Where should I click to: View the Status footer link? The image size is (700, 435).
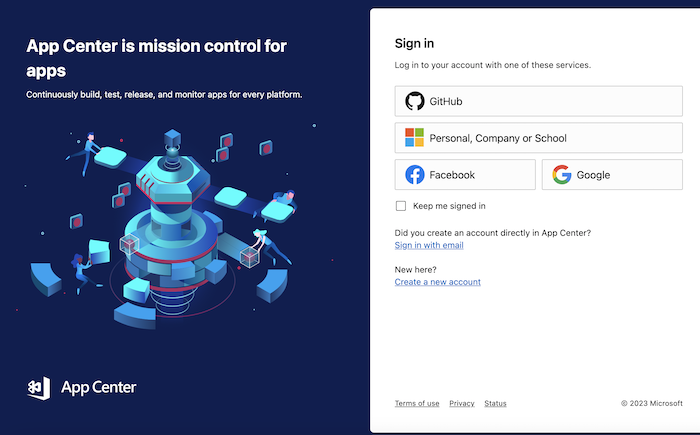click(496, 403)
